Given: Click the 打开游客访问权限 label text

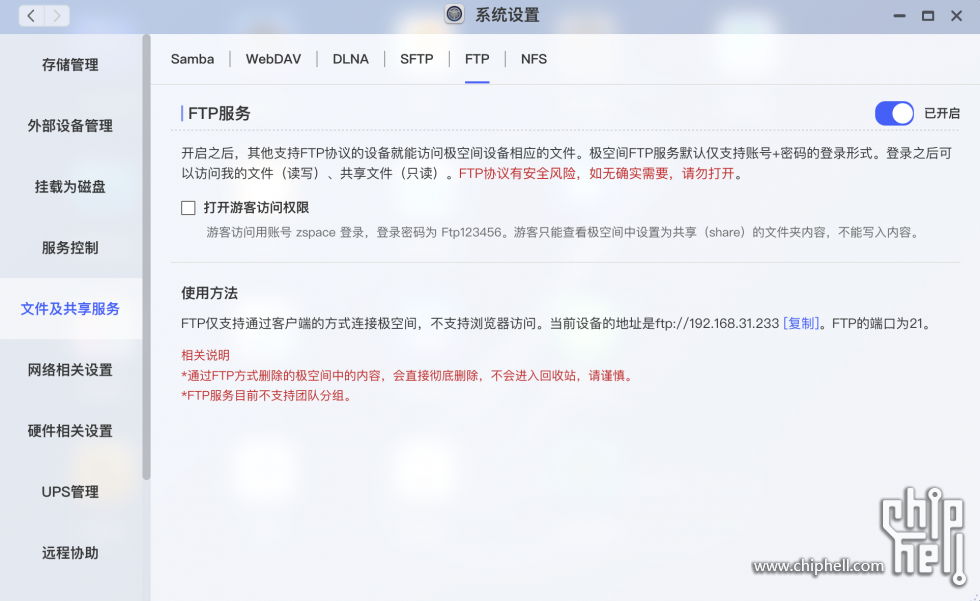Looking at the screenshot, I should [256, 208].
